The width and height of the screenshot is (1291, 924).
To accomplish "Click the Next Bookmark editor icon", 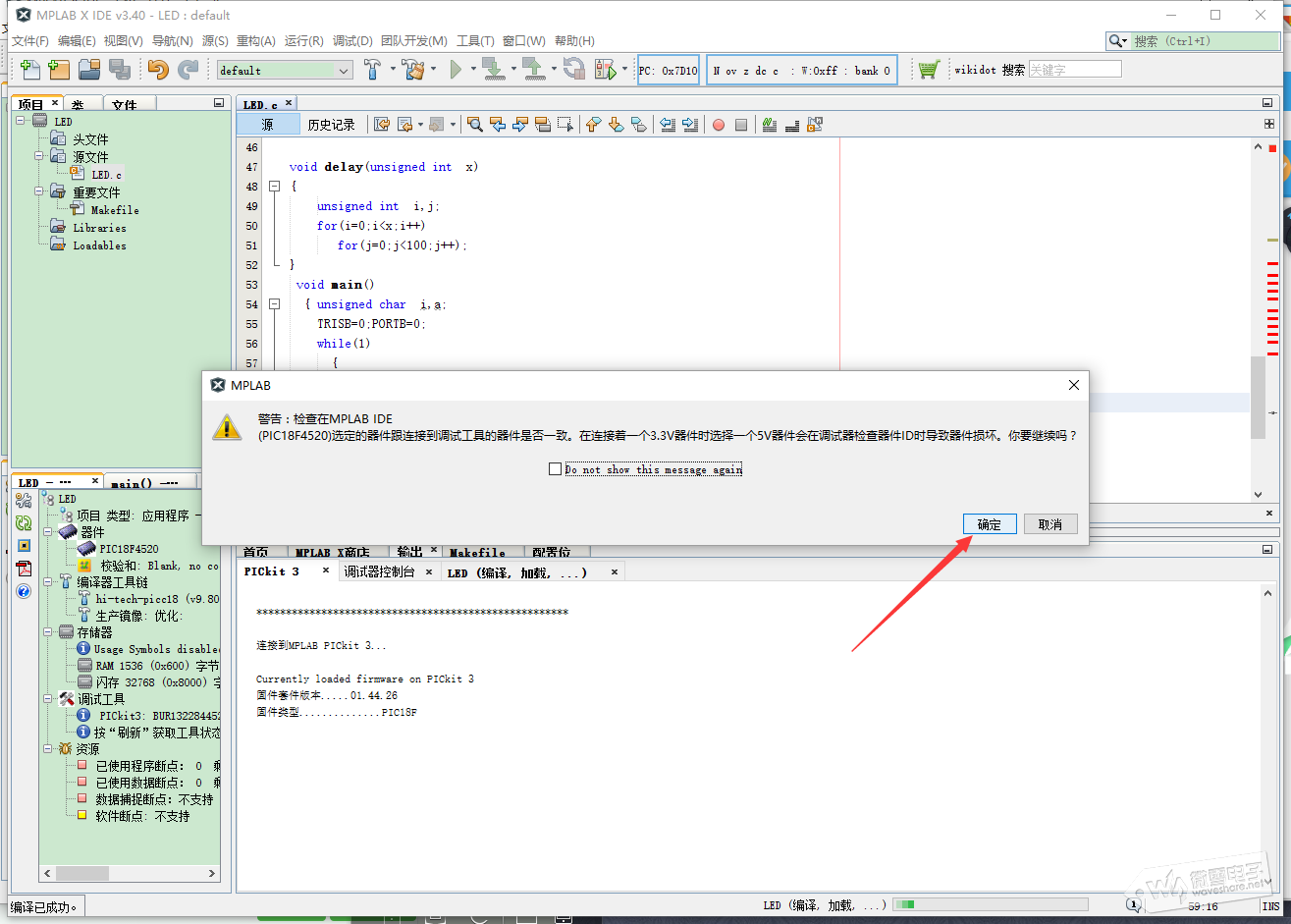I will coord(616,125).
